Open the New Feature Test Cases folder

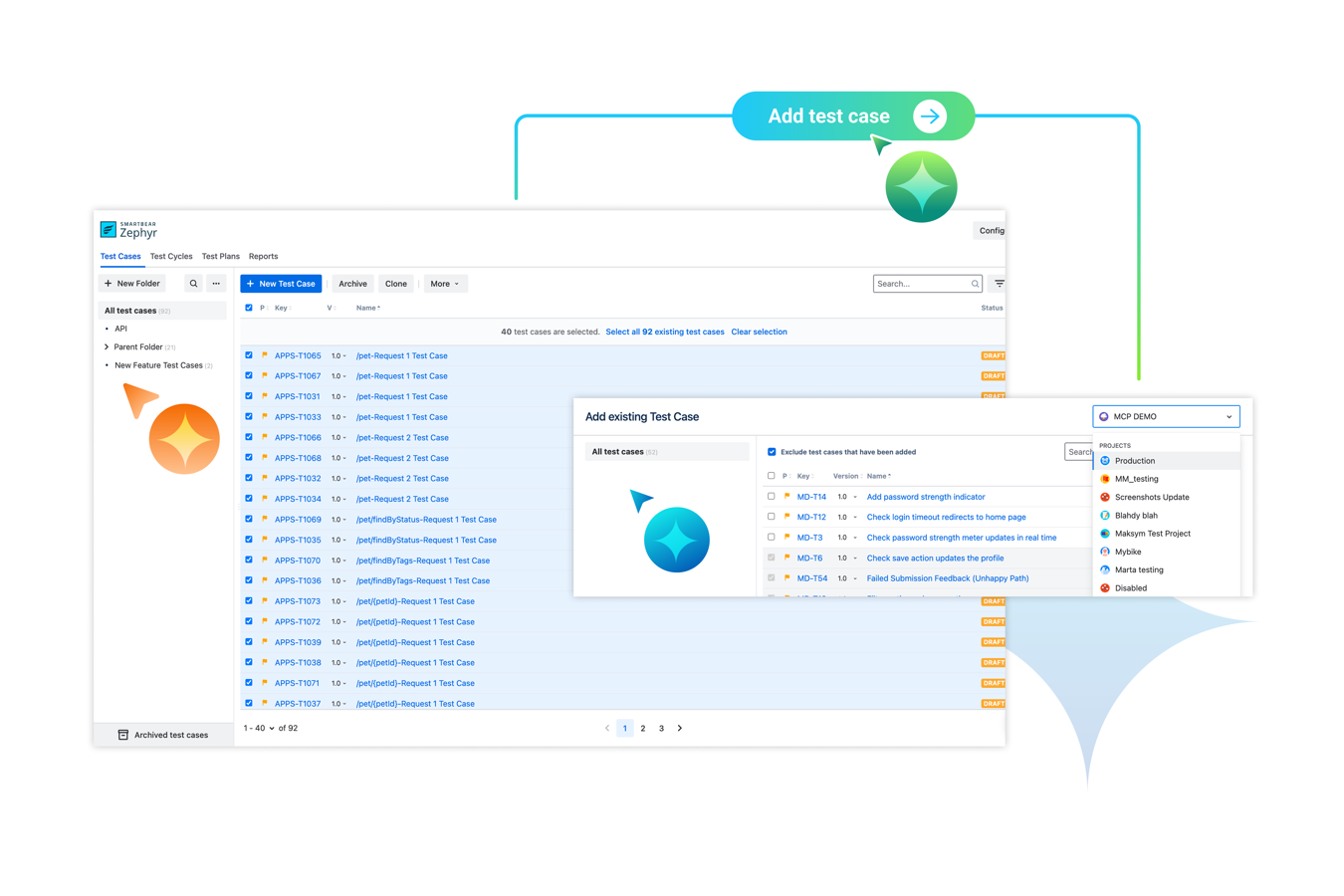158,365
